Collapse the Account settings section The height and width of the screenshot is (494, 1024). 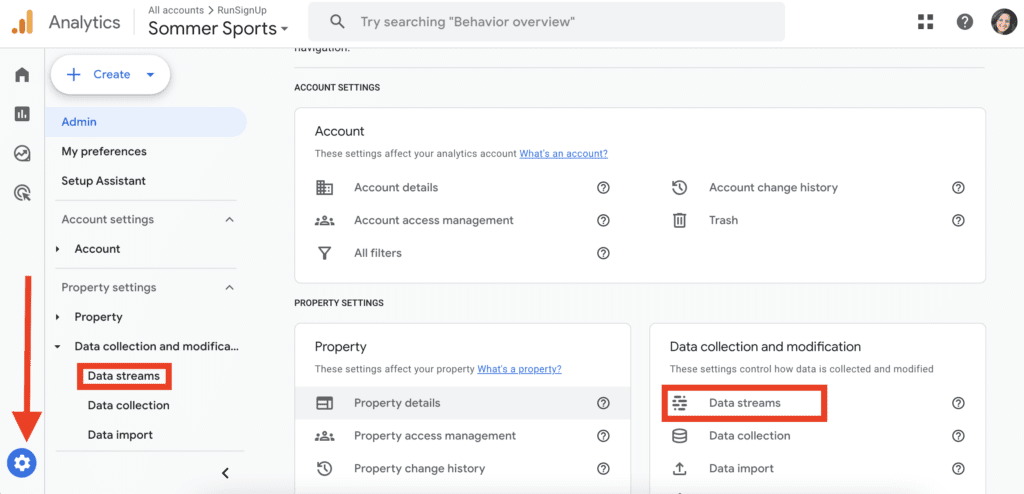(x=229, y=220)
